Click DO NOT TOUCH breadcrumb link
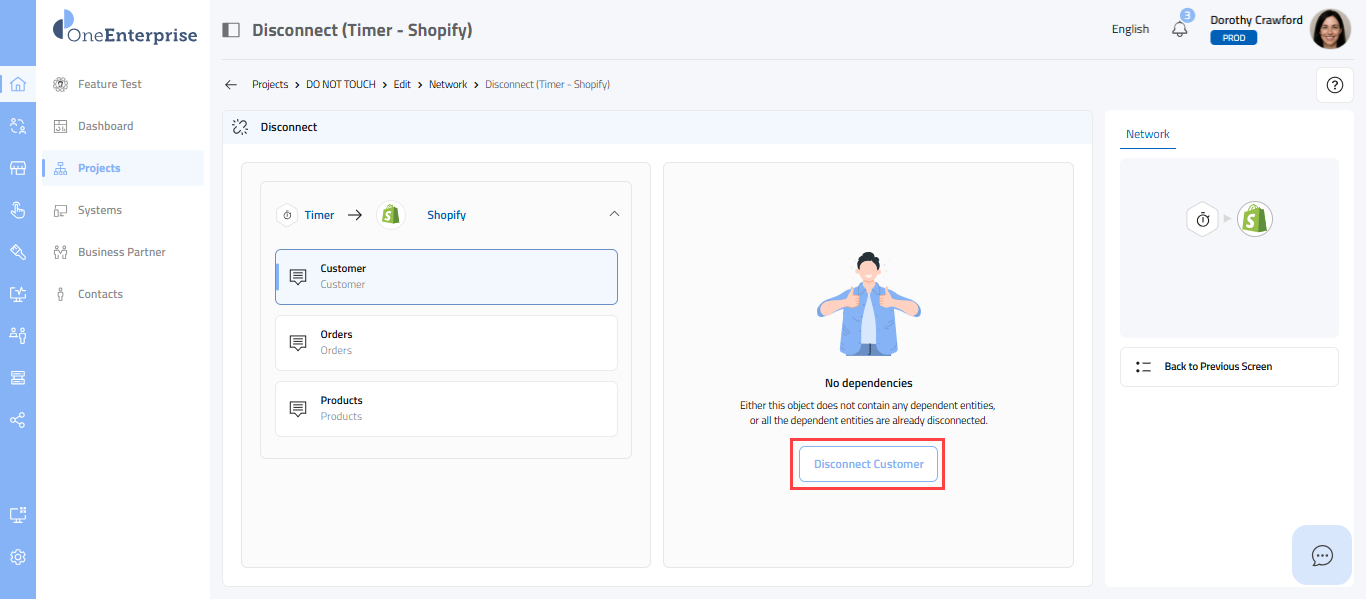Screen dimensions: 1366x599 (341, 85)
